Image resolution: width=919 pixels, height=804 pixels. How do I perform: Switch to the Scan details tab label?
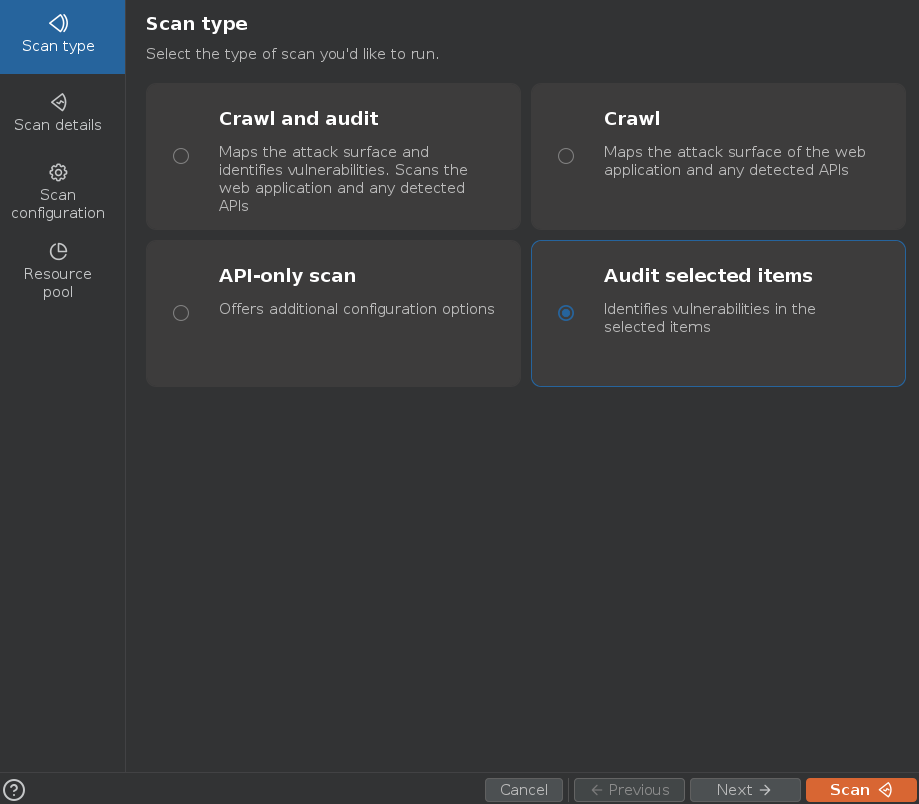click(x=58, y=125)
